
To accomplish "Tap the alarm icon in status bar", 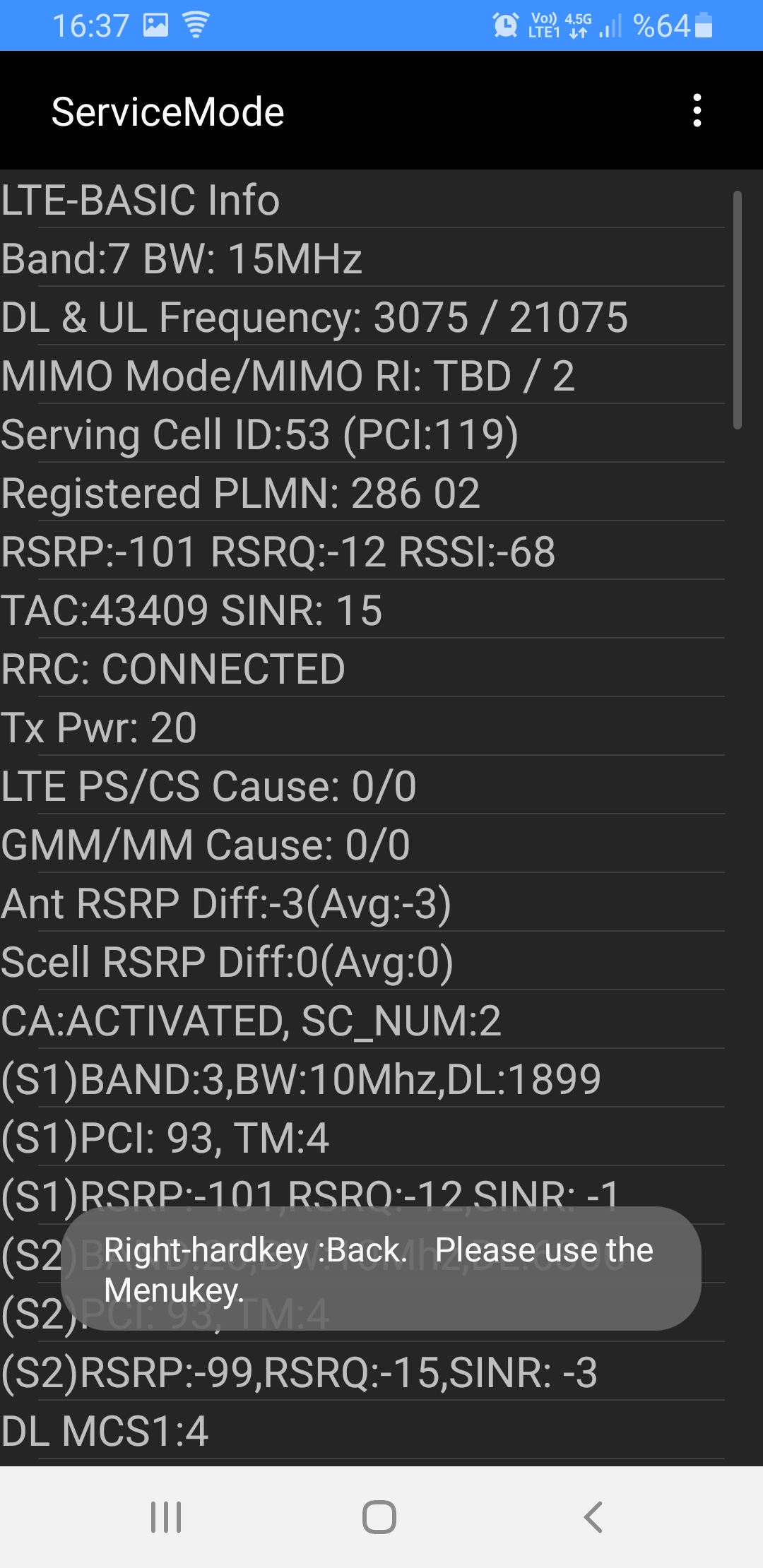I will tap(505, 25).
